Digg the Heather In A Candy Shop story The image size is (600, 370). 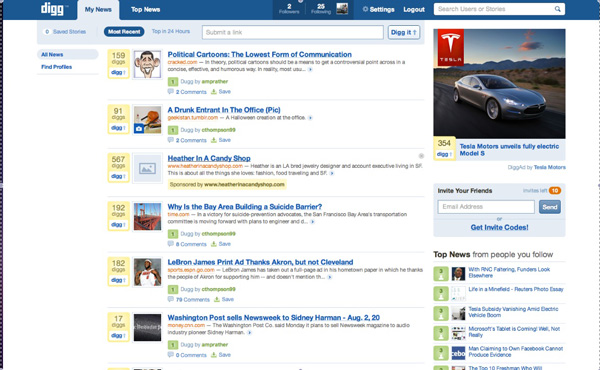(x=118, y=176)
